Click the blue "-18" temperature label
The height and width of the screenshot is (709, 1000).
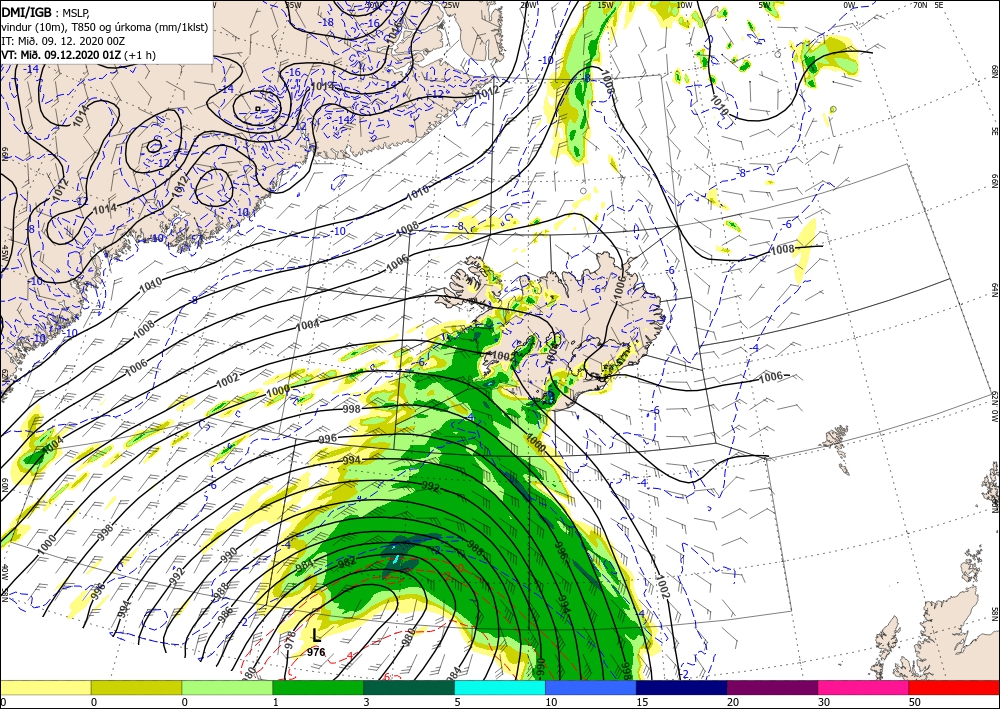[x=327, y=22]
